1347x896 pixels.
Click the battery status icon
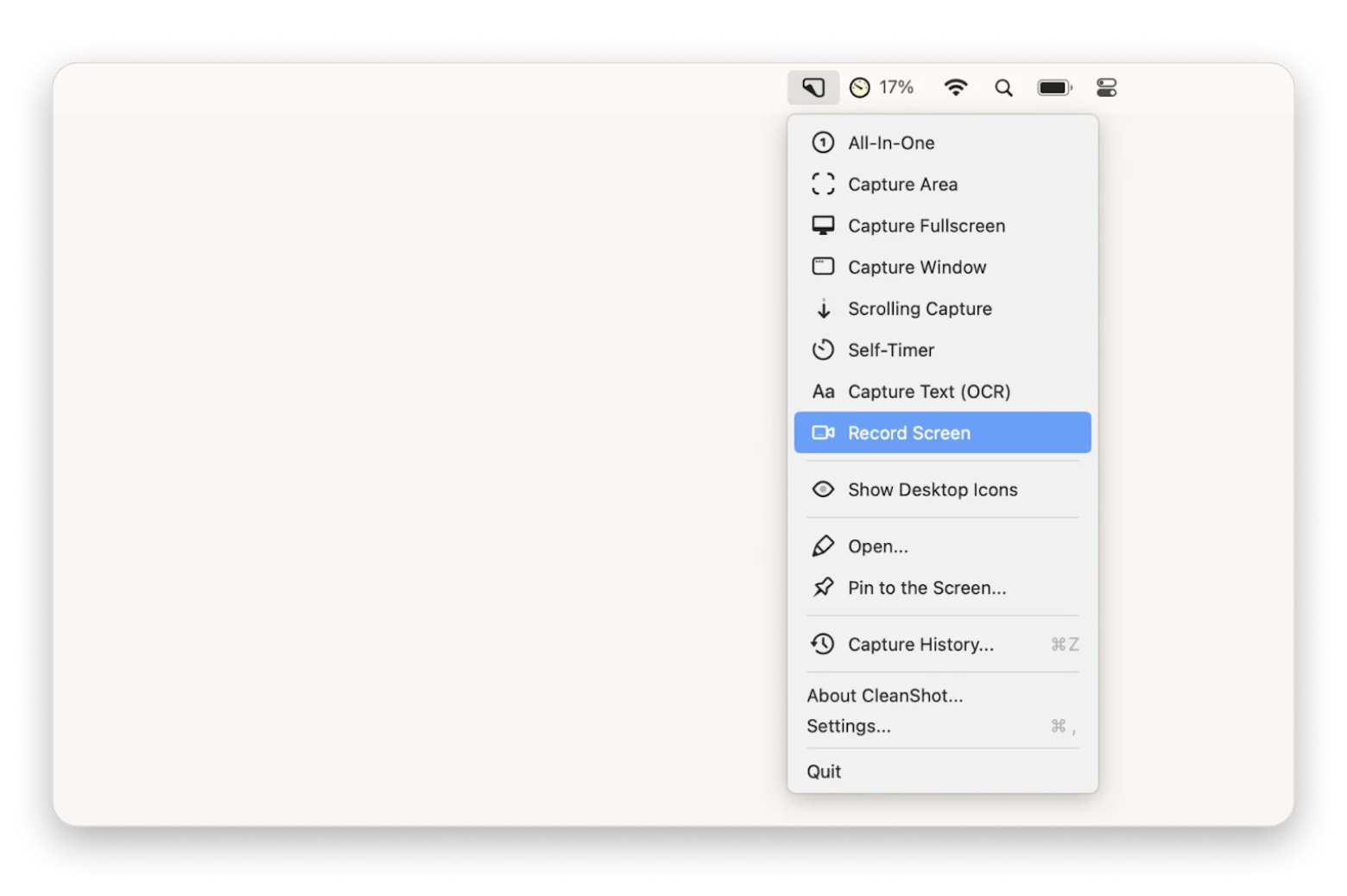coord(1054,87)
